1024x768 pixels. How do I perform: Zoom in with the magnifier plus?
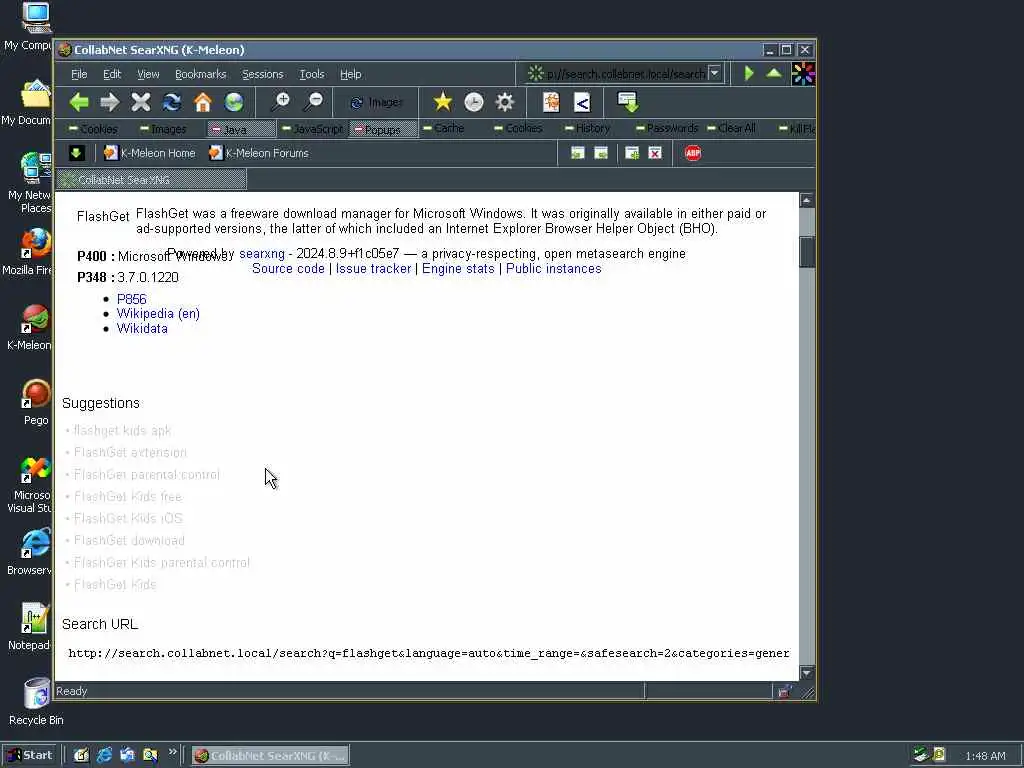pos(281,102)
